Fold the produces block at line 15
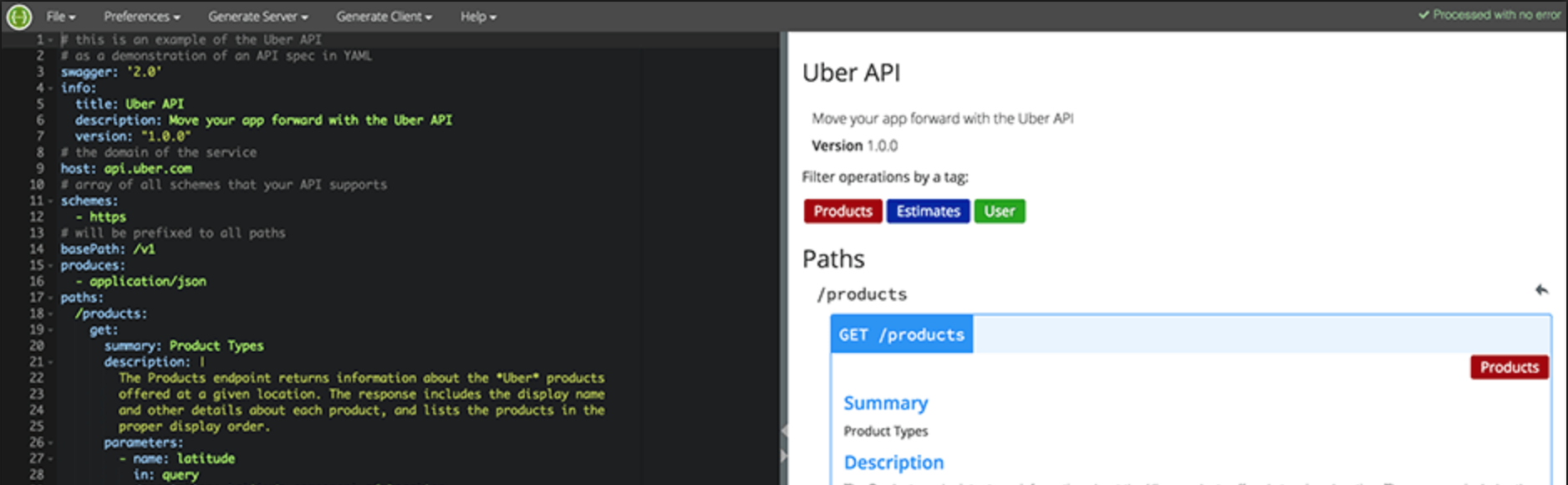The width and height of the screenshot is (1568, 485). [51, 265]
